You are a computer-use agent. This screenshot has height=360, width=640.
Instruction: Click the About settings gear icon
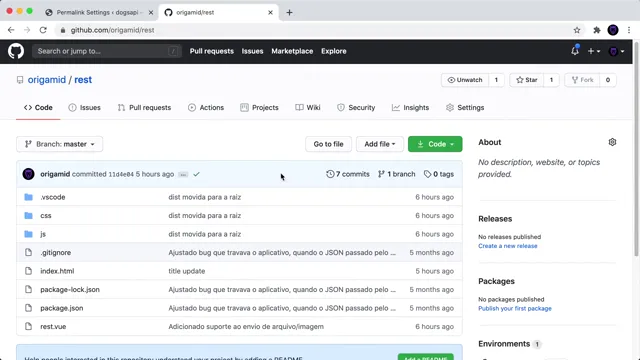tap(612, 142)
